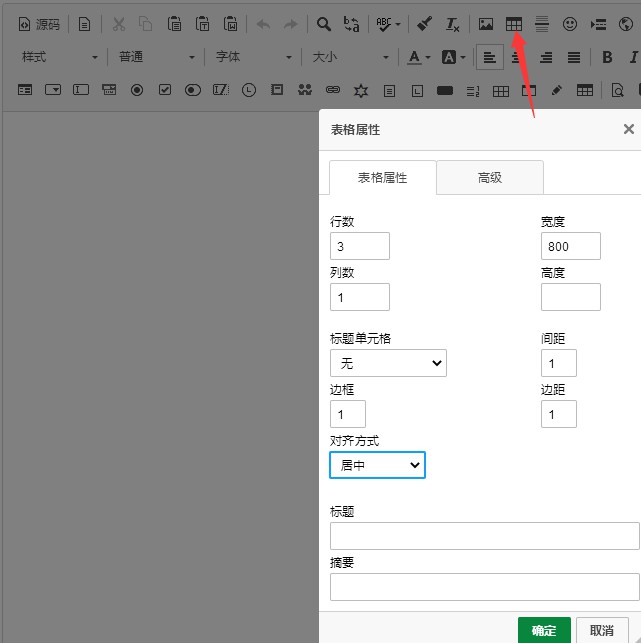Click the copy icon in toolbar
The height and width of the screenshot is (643, 641).
point(146,25)
